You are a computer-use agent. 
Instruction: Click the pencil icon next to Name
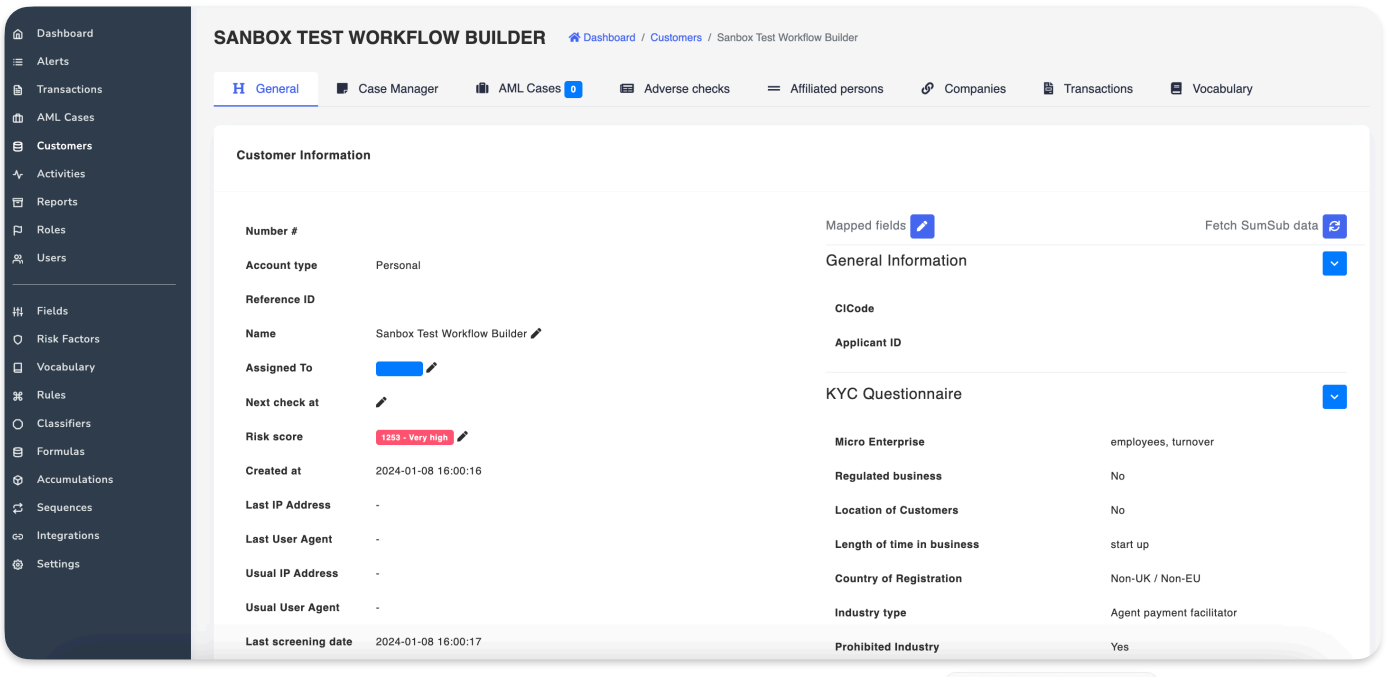coord(536,334)
